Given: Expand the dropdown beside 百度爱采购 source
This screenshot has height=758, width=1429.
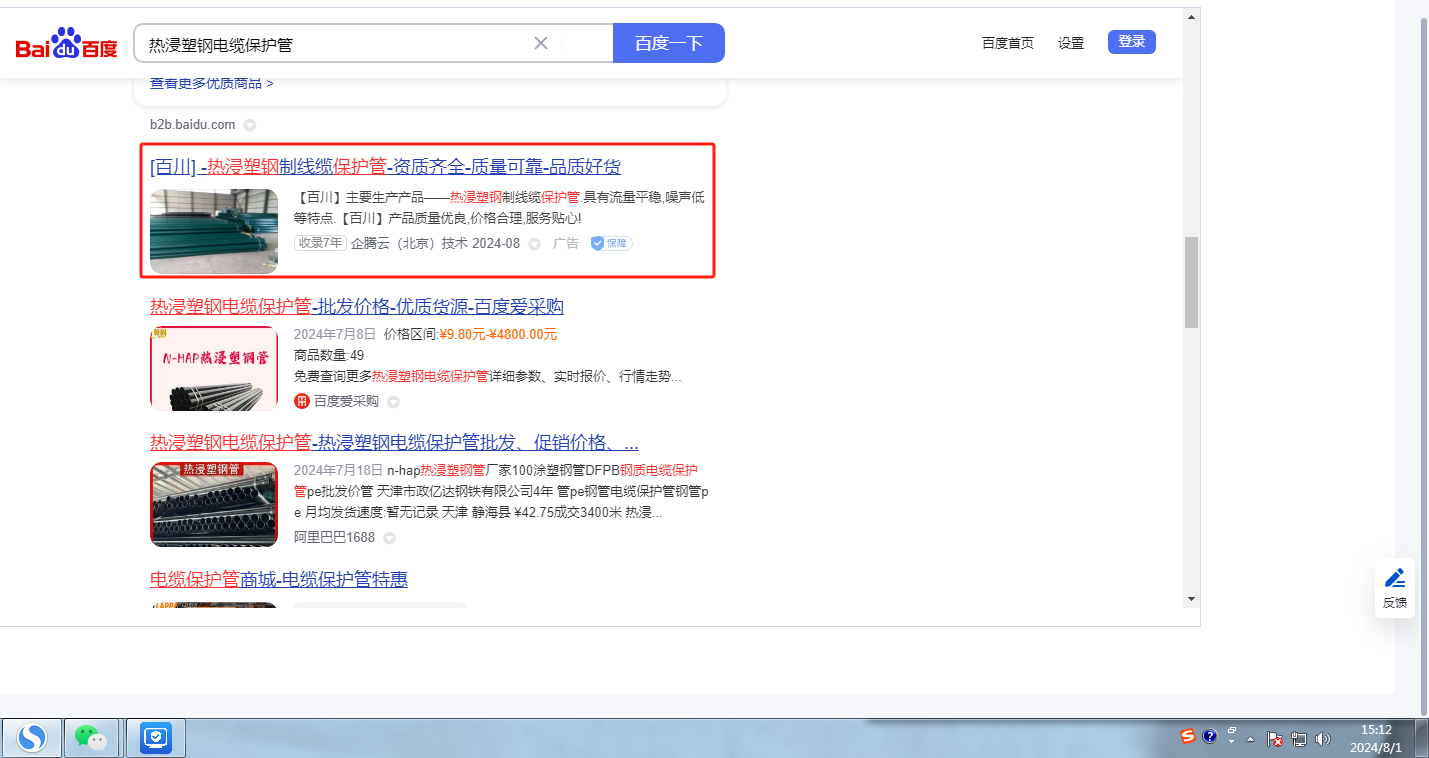Looking at the screenshot, I should [393, 402].
